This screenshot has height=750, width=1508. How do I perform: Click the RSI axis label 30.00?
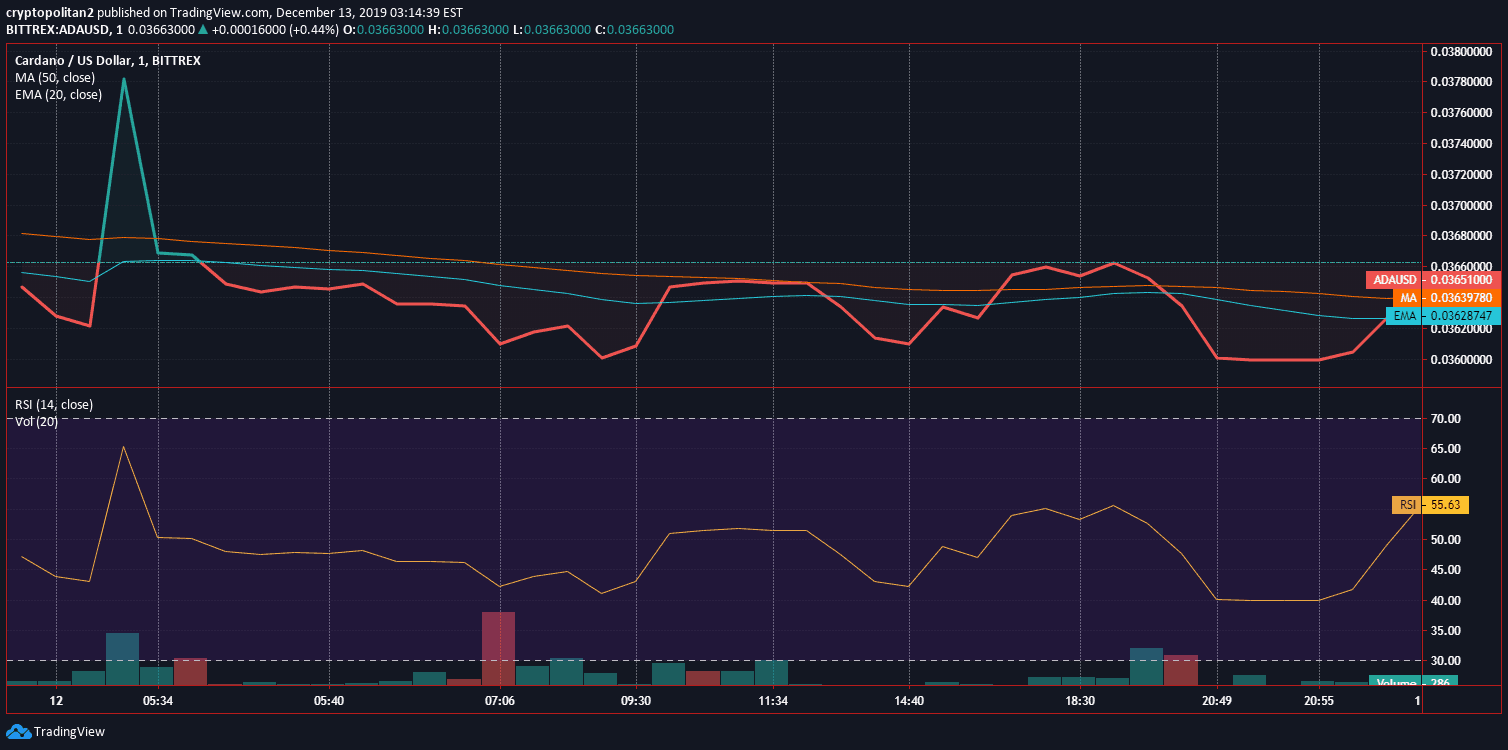[x=1446, y=661]
